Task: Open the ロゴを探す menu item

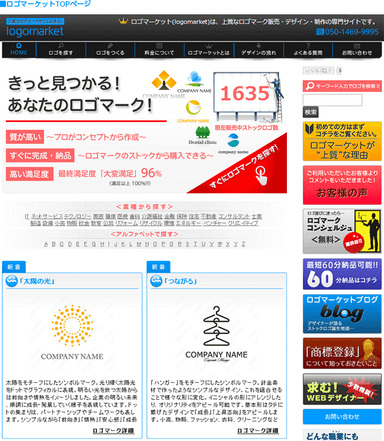Action: coord(61,50)
